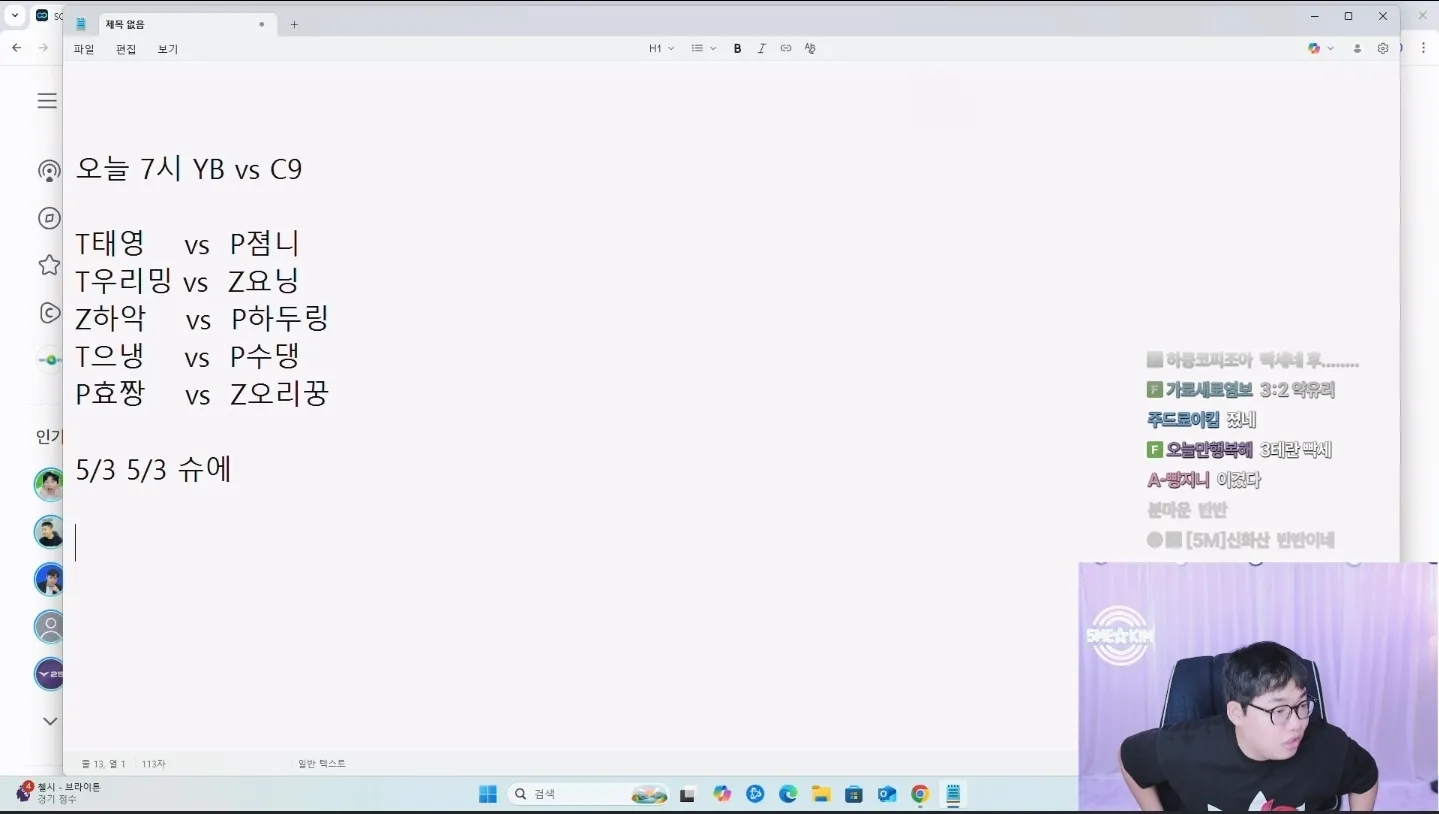
Task: Open the first streamer avatar in sidebar
Action: pos(48,484)
